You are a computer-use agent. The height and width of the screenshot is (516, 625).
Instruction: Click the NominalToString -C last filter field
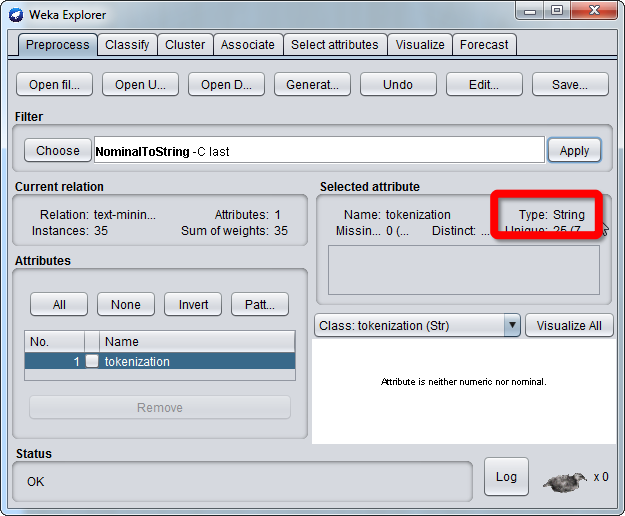tap(319, 151)
